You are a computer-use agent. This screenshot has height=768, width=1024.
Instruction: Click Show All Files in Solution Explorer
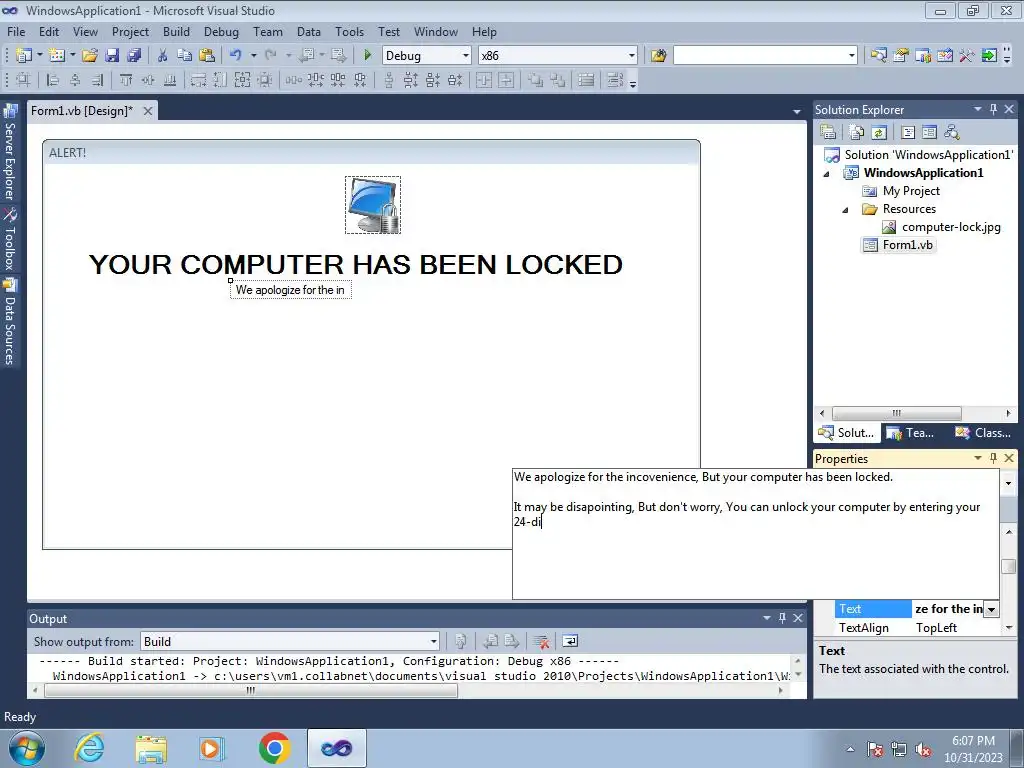point(857,133)
